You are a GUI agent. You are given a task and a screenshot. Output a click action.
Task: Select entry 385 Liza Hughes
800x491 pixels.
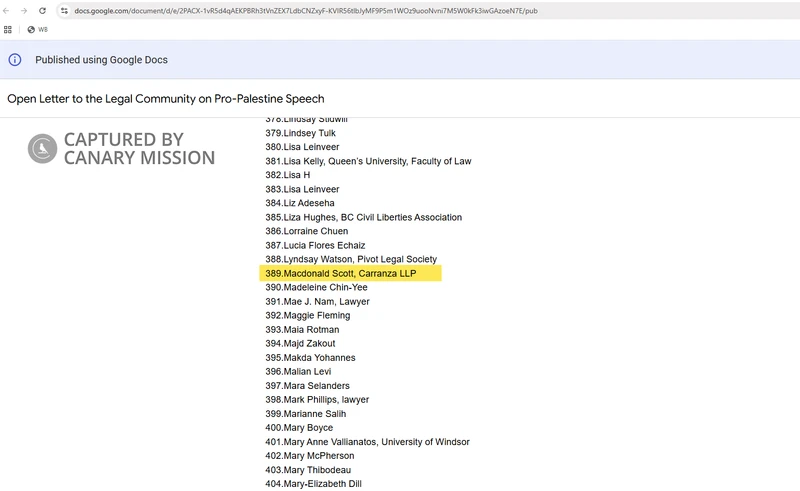pos(364,217)
